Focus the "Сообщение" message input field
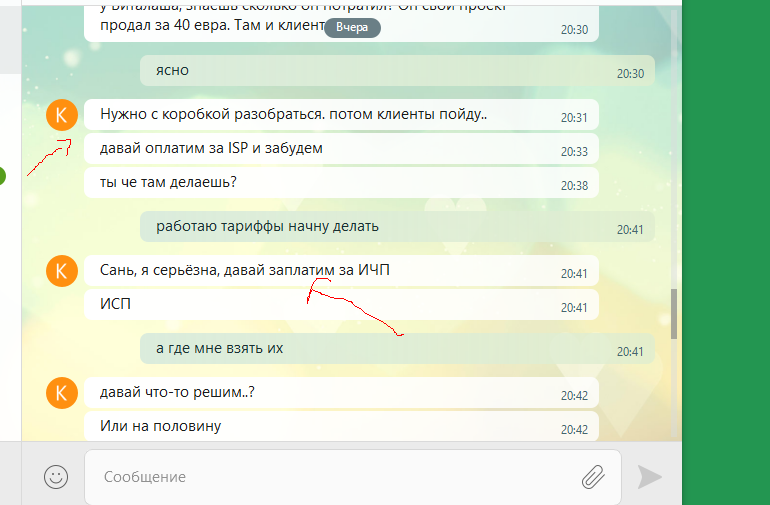Screen dimensions: 770x505 (x=330, y=477)
